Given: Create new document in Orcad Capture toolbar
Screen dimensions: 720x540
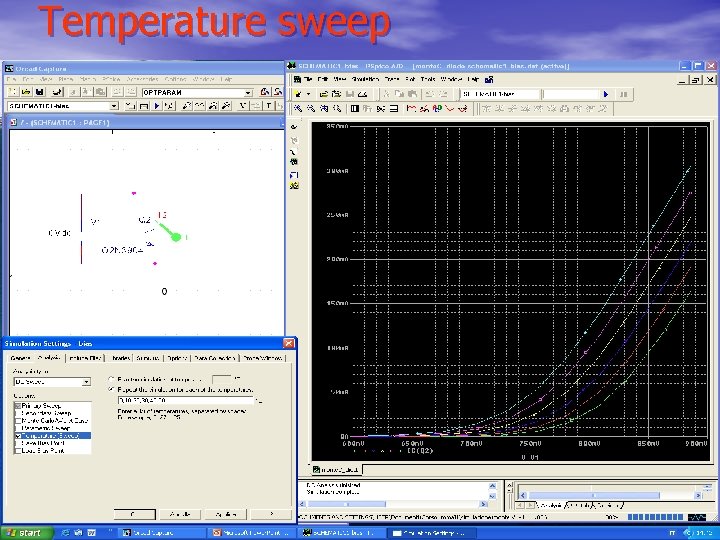Looking at the screenshot, I should coord(13,92).
